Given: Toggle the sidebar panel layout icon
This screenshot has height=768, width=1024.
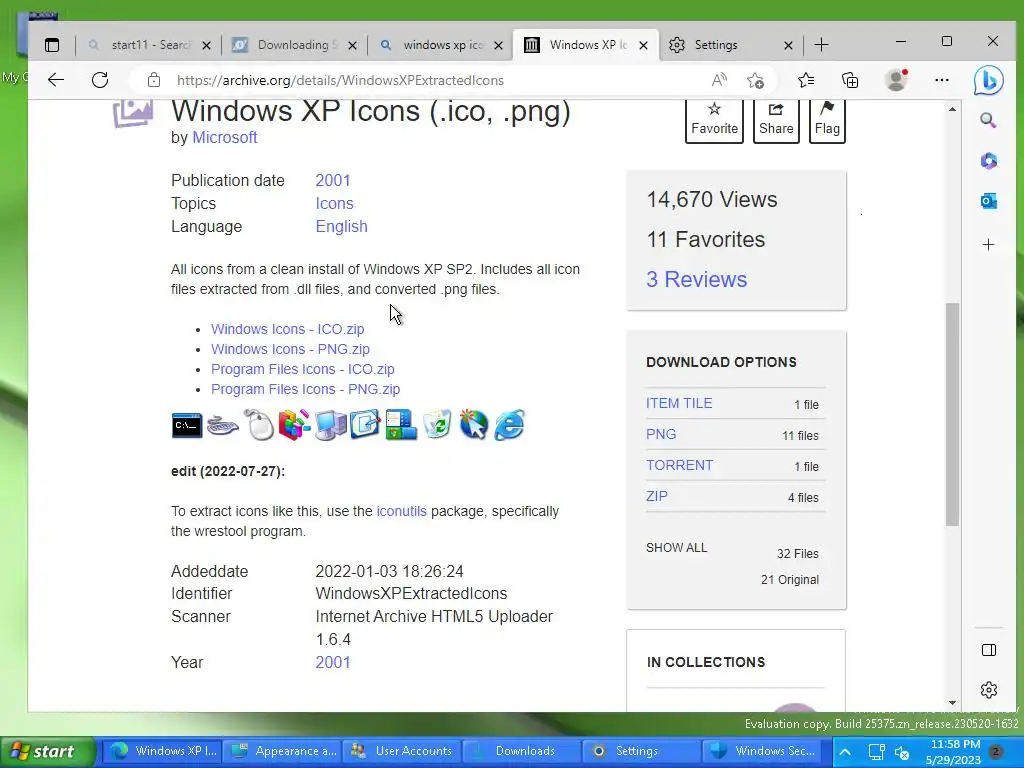Looking at the screenshot, I should [989, 650].
